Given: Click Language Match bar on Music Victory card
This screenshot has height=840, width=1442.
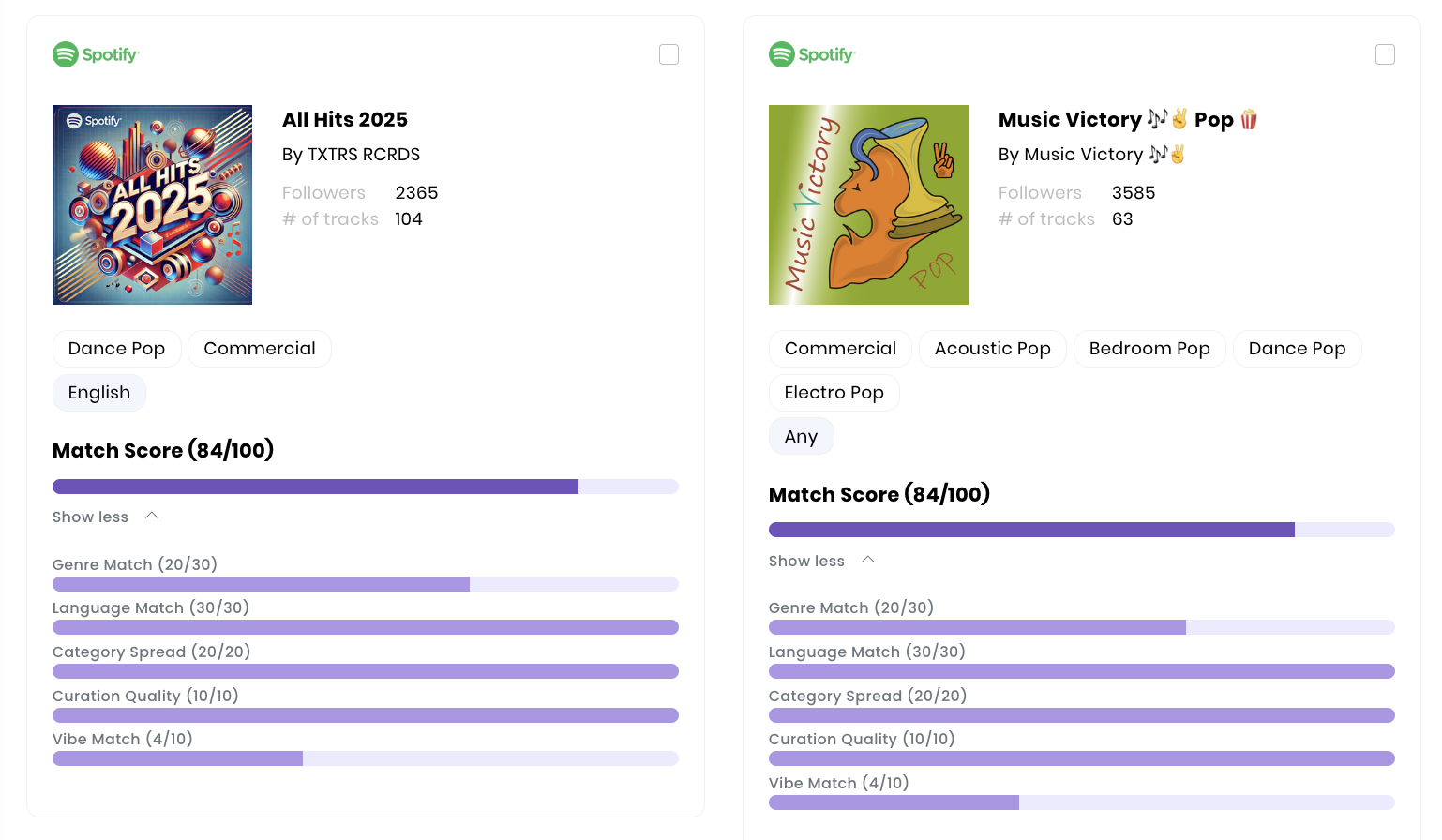Looking at the screenshot, I should pyautogui.click(x=1082, y=671).
